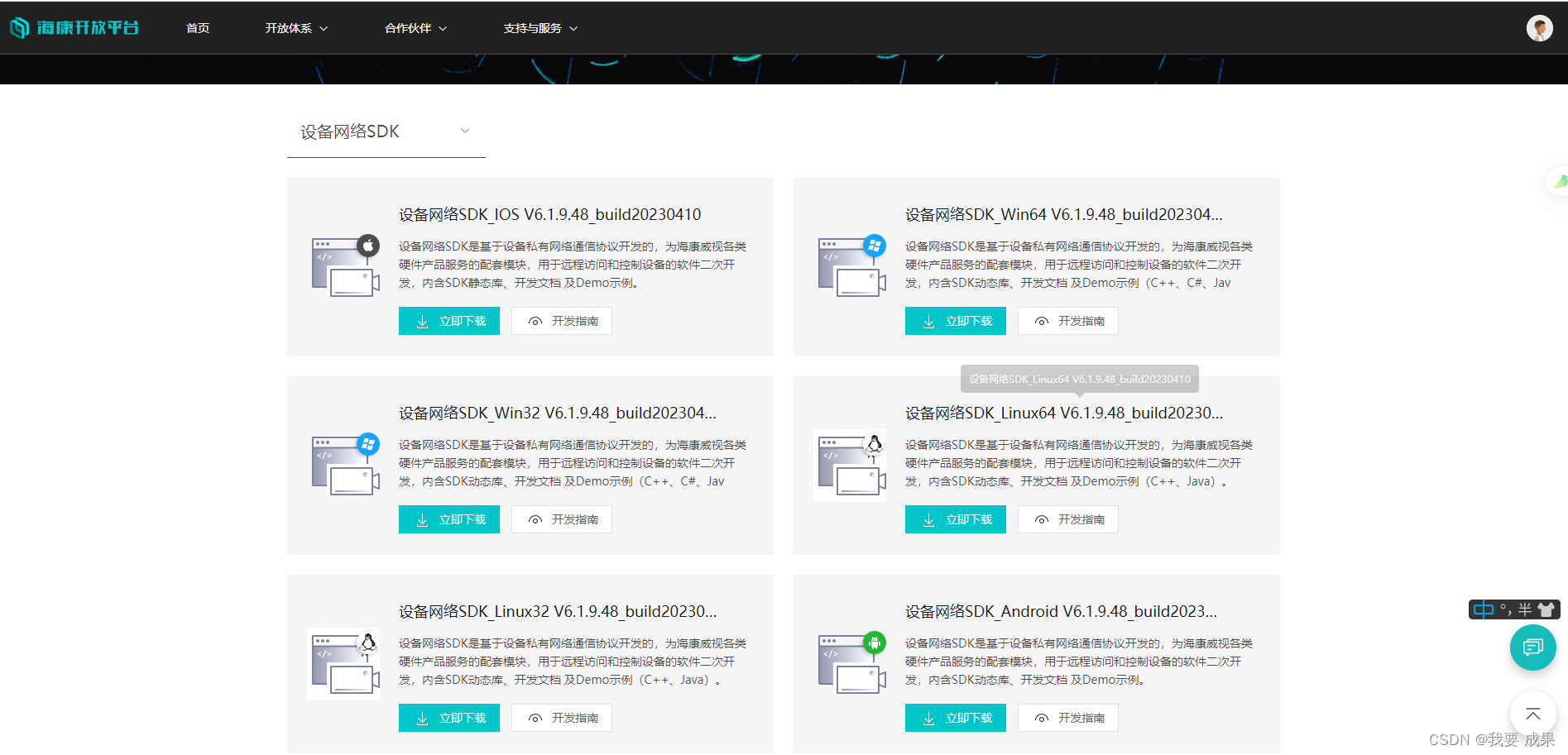Image resolution: width=1568 pixels, height=755 pixels.
Task: Click the Win32 SDK package icon
Action: pyautogui.click(x=345, y=465)
